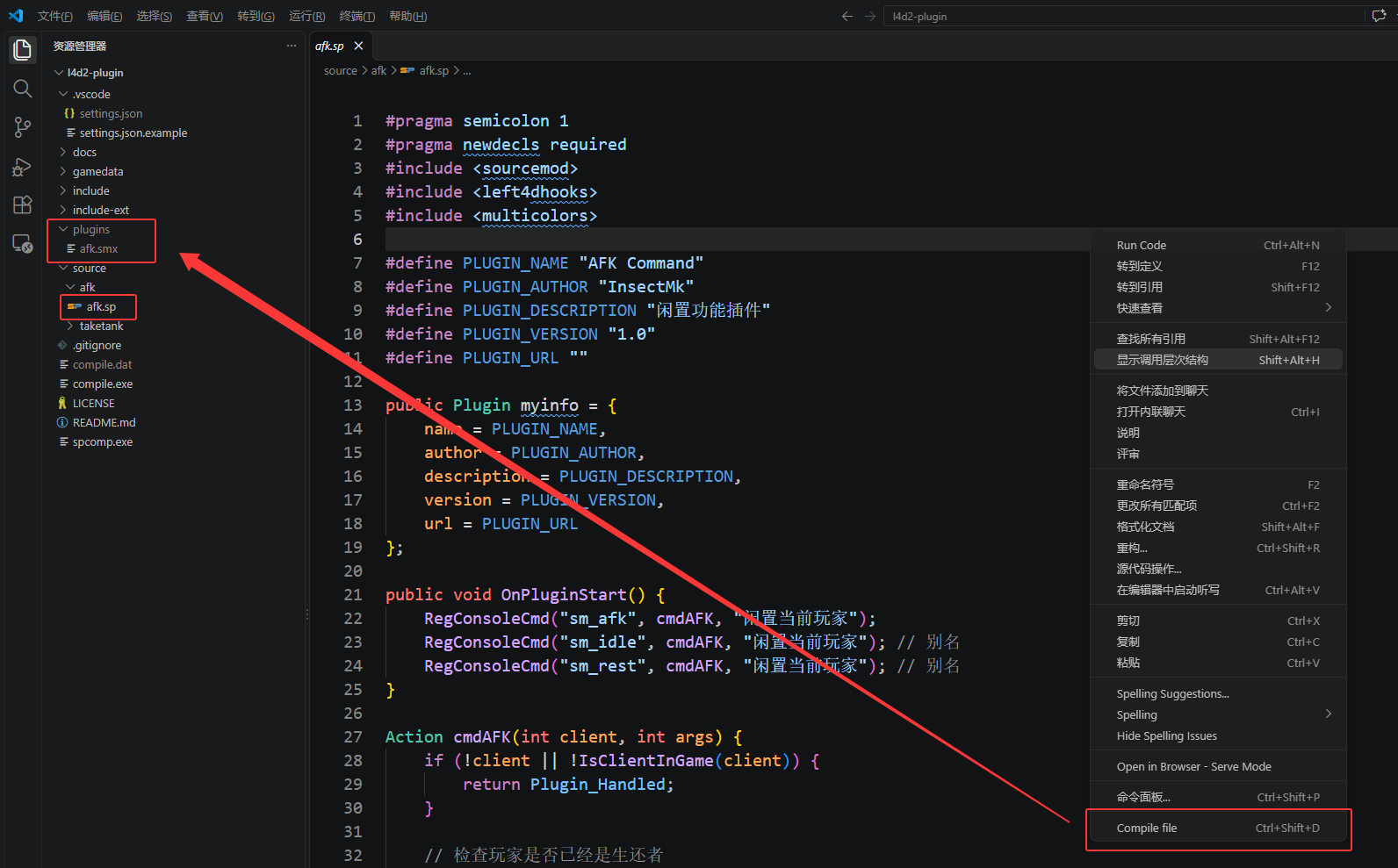Open the explorer panel more actions ellipsis
Screen dimensions: 1398x868
[x=292, y=46]
